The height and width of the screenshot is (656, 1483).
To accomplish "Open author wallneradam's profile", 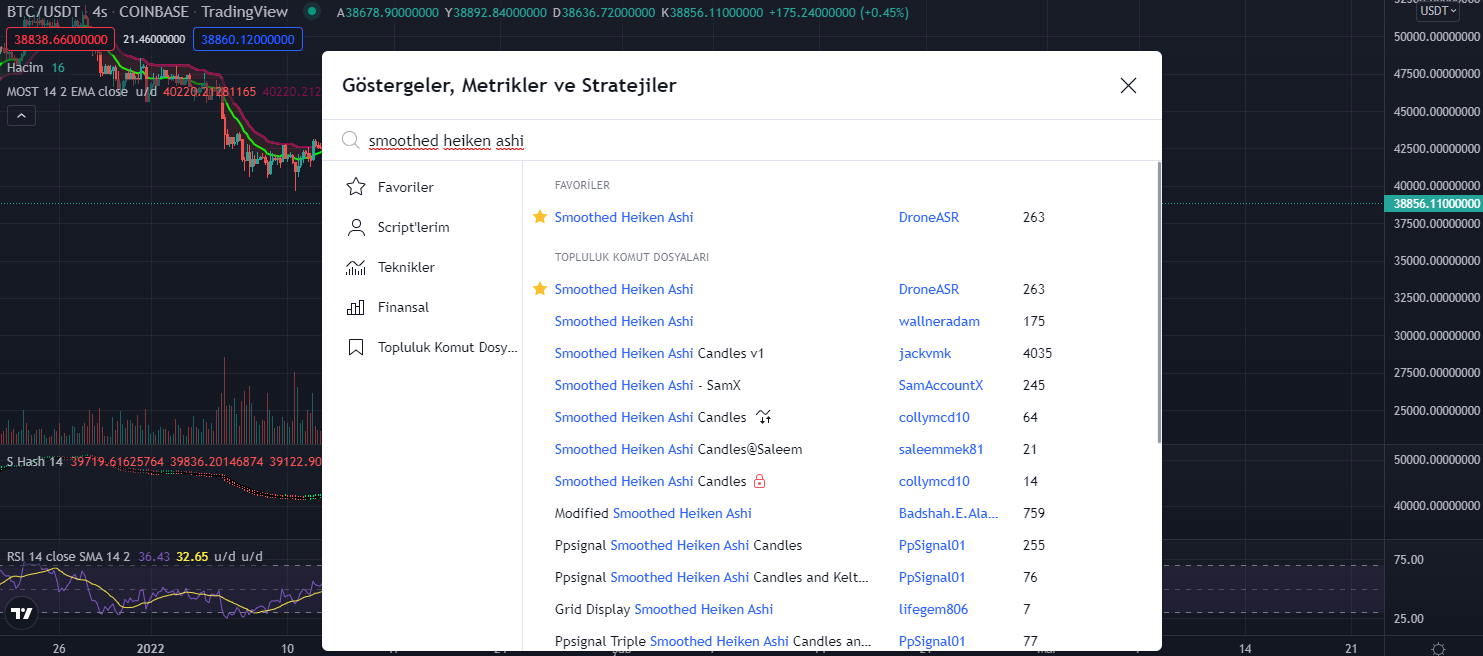I will [x=939, y=321].
